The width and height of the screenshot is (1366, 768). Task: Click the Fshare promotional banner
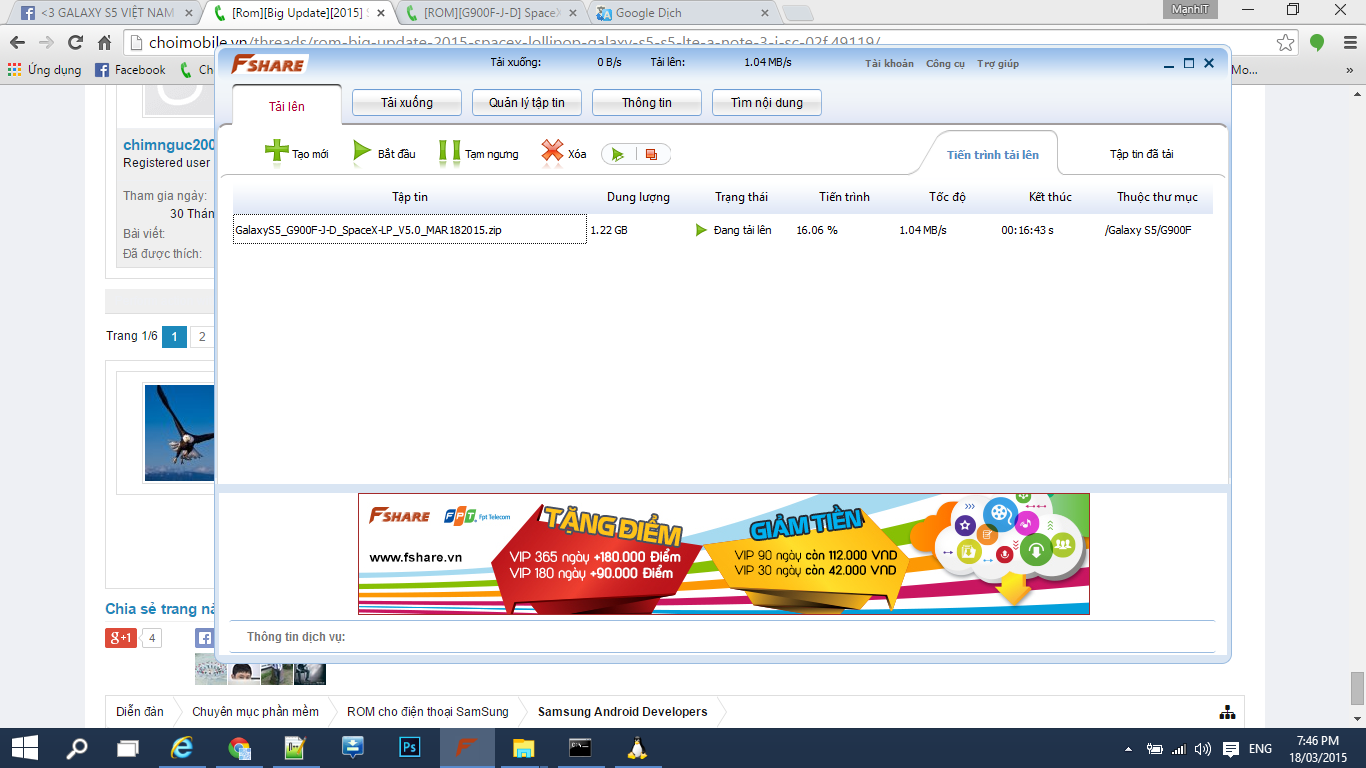[724, 554]
